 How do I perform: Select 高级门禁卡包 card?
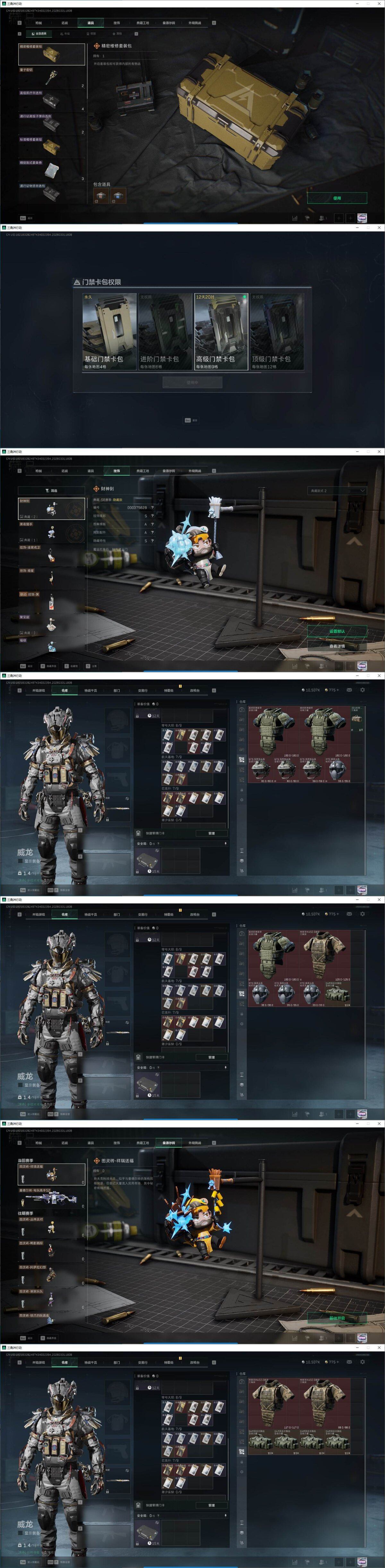click(221, 332)
